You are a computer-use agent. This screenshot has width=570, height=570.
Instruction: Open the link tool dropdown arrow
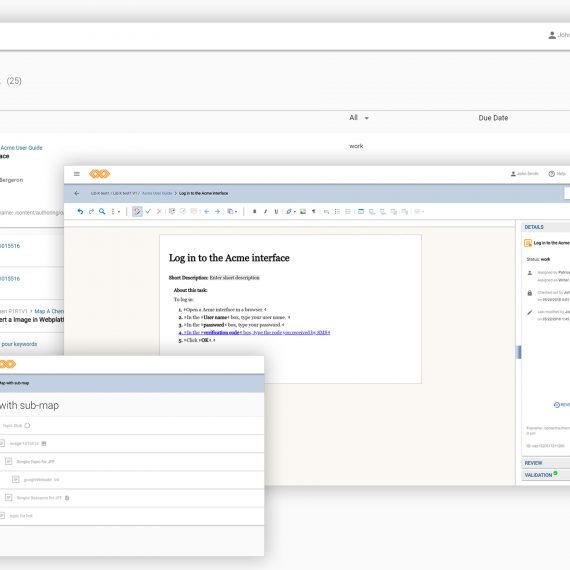pyautogui.click(x=295, y=212)
